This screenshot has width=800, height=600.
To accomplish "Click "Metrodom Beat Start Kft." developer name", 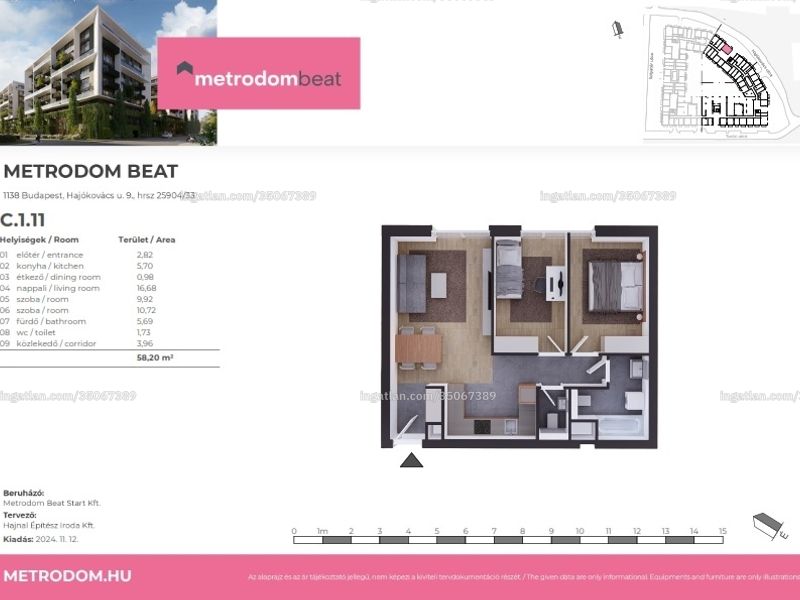I will point(52,503).
